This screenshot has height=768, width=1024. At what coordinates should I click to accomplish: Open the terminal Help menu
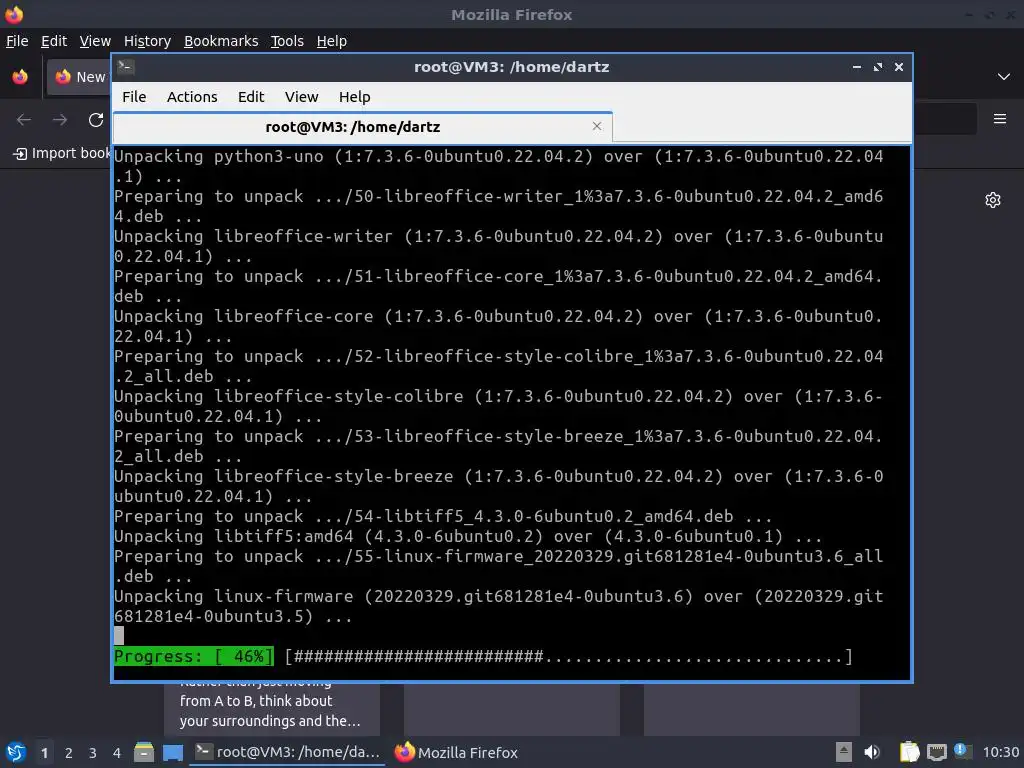(355, 97)
